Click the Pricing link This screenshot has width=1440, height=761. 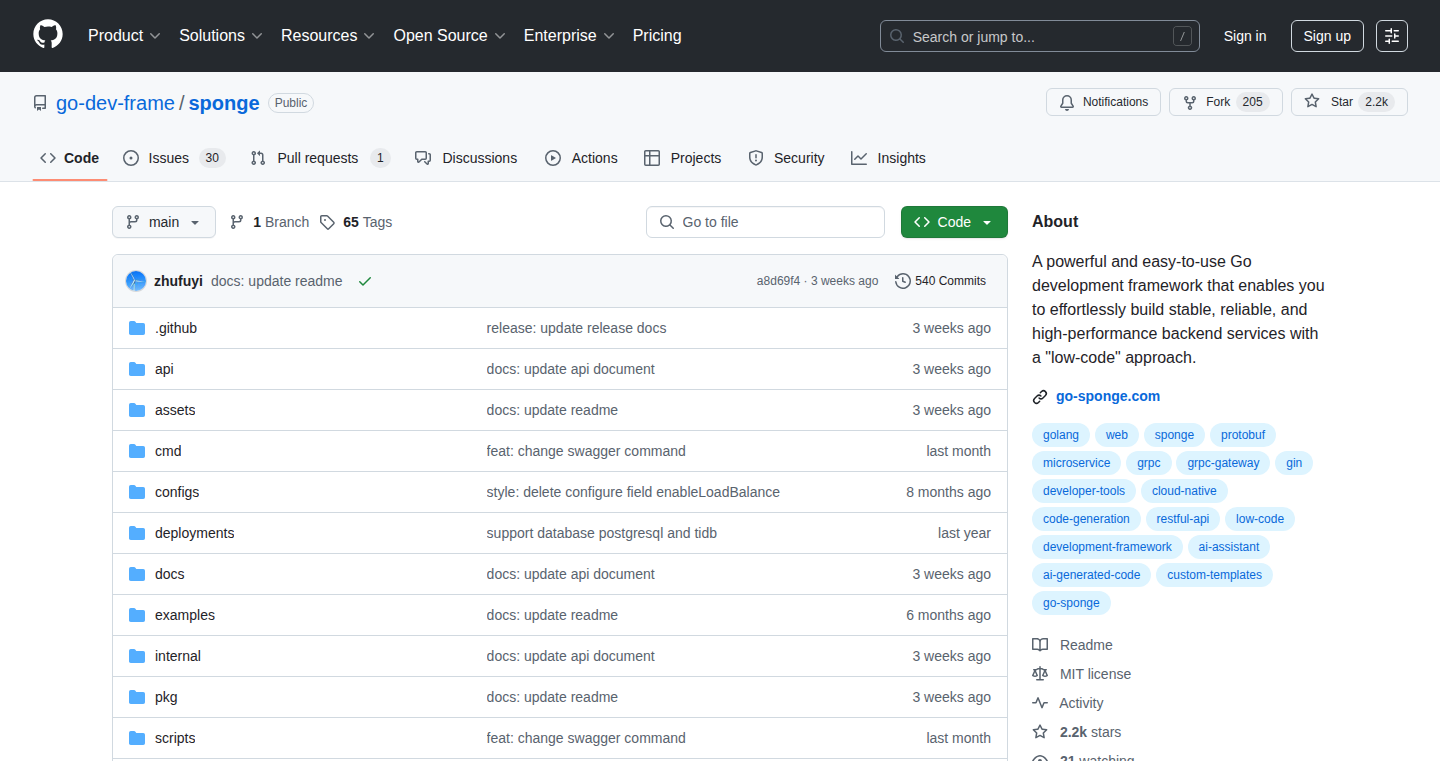(x=657, y=35)
